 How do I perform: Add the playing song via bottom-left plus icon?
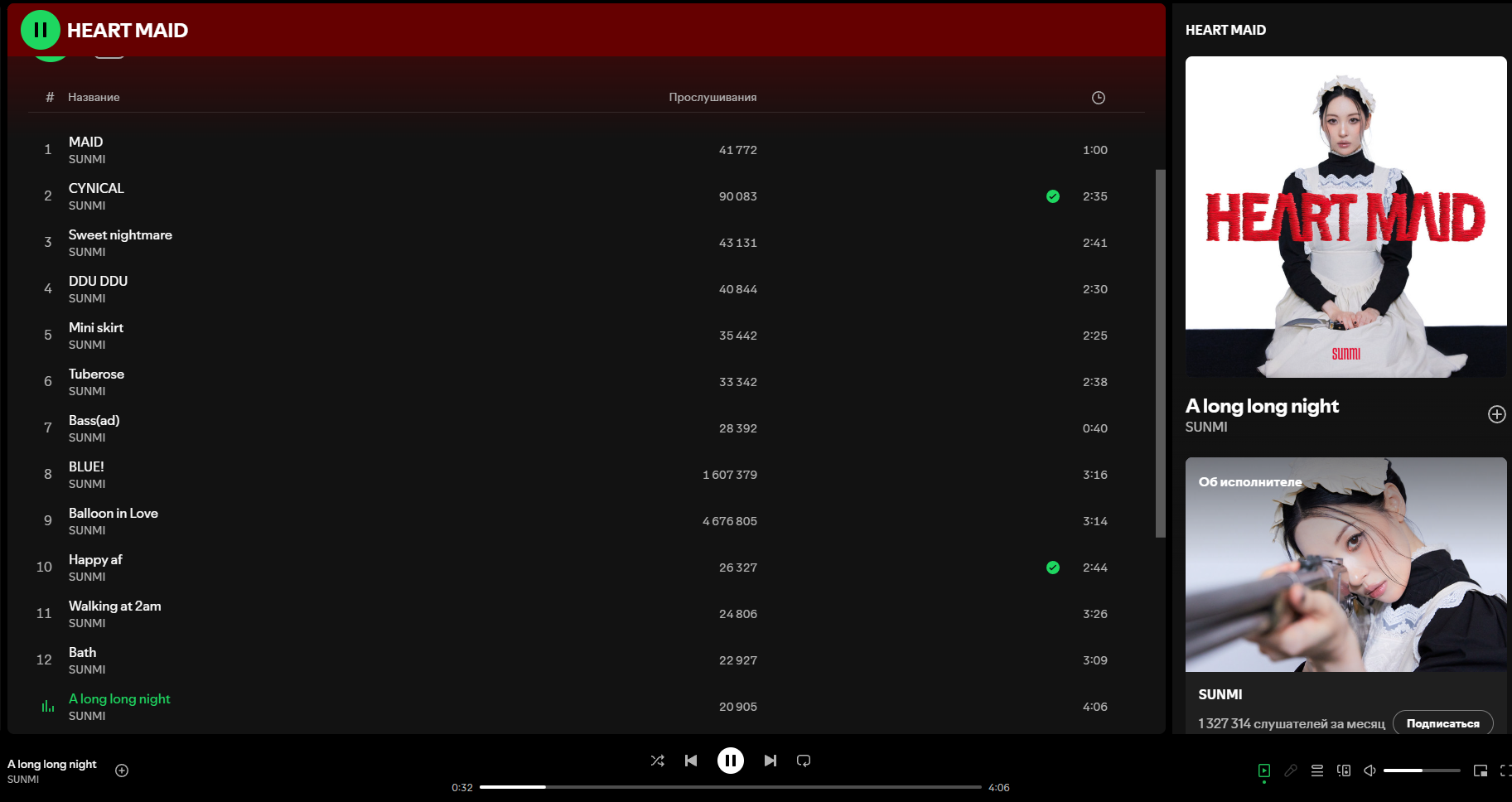[x=122, y=771]
